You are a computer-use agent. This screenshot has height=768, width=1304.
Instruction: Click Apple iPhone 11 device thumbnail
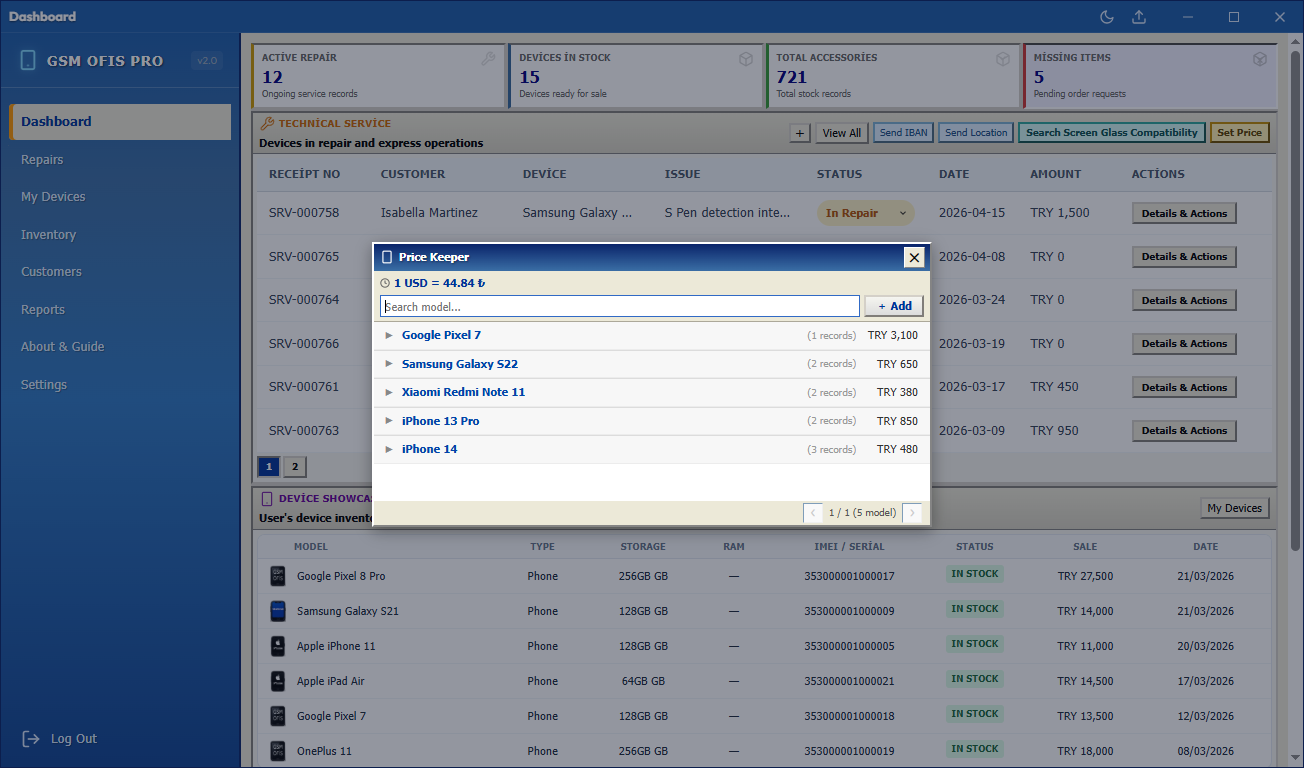point(278,646)
